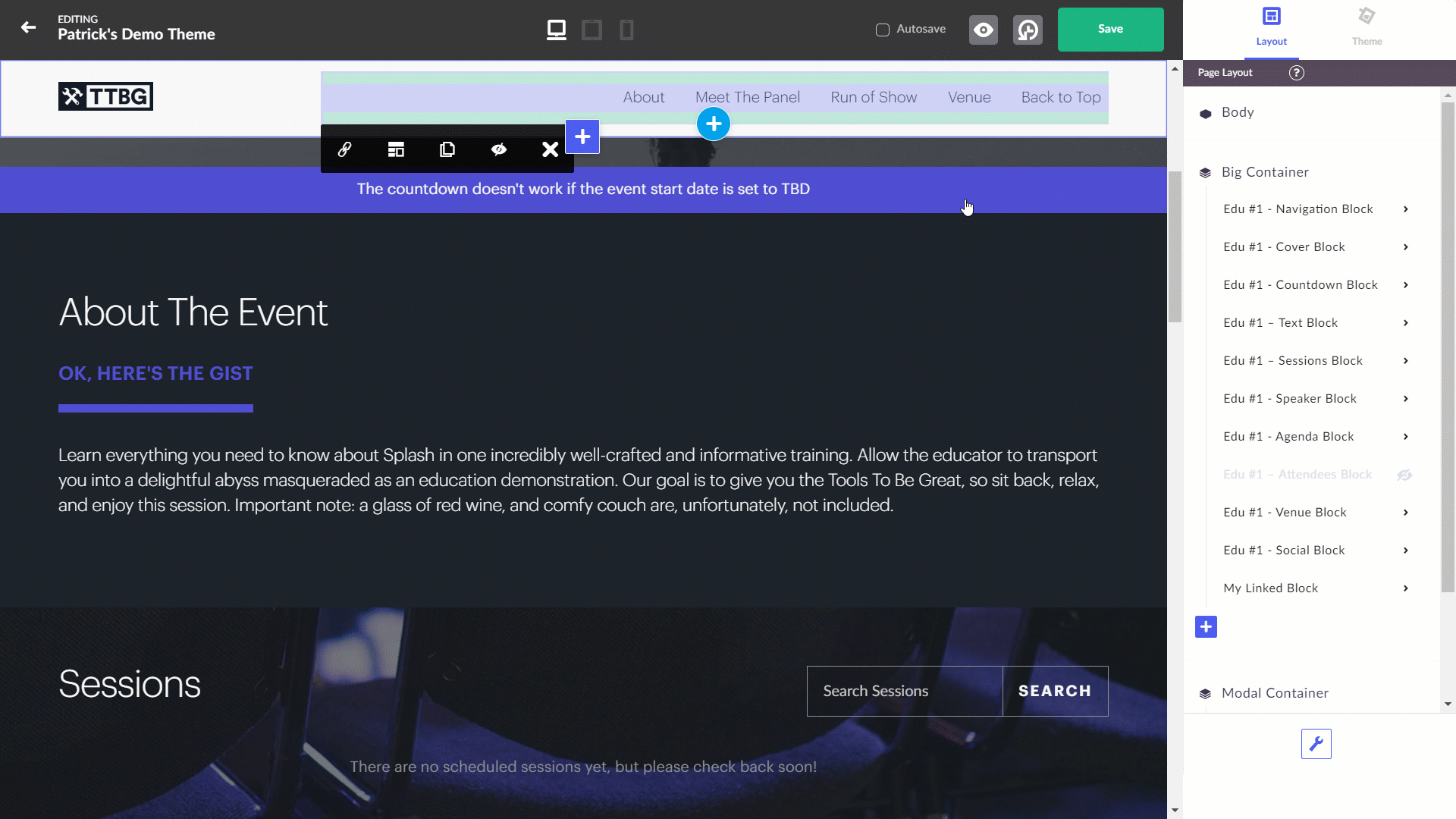Select Edu #1 - Speaker Block row
Viewport: 1456px width, 819px height.
[1289, 399]
